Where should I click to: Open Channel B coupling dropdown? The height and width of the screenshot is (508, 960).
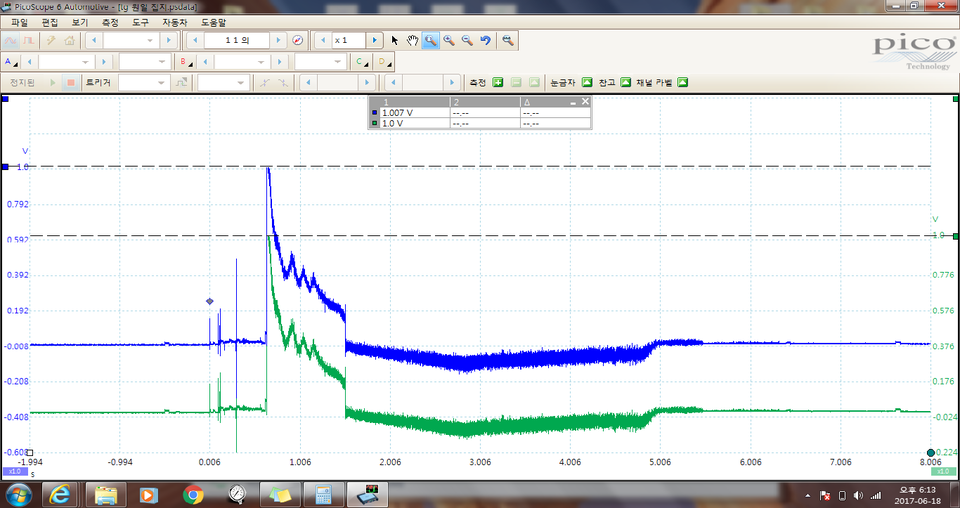point(320,62)
